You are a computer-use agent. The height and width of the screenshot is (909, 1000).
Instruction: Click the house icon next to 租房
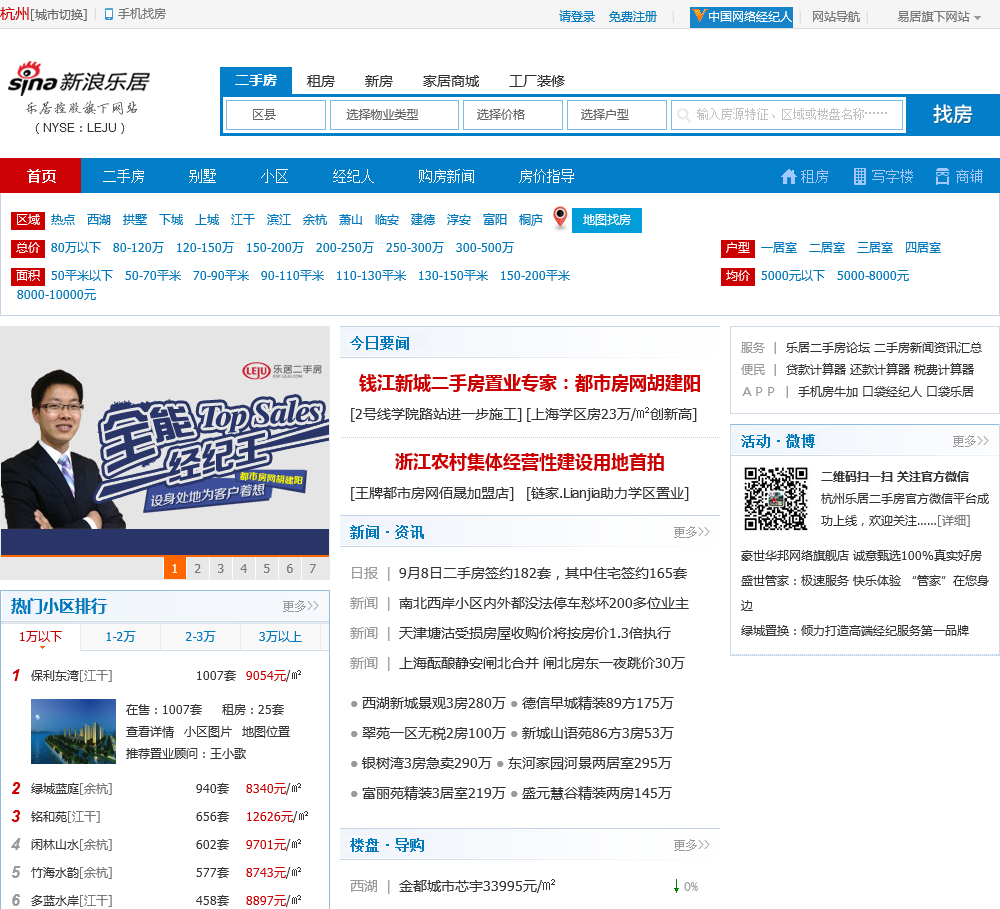tap(788, 177)
